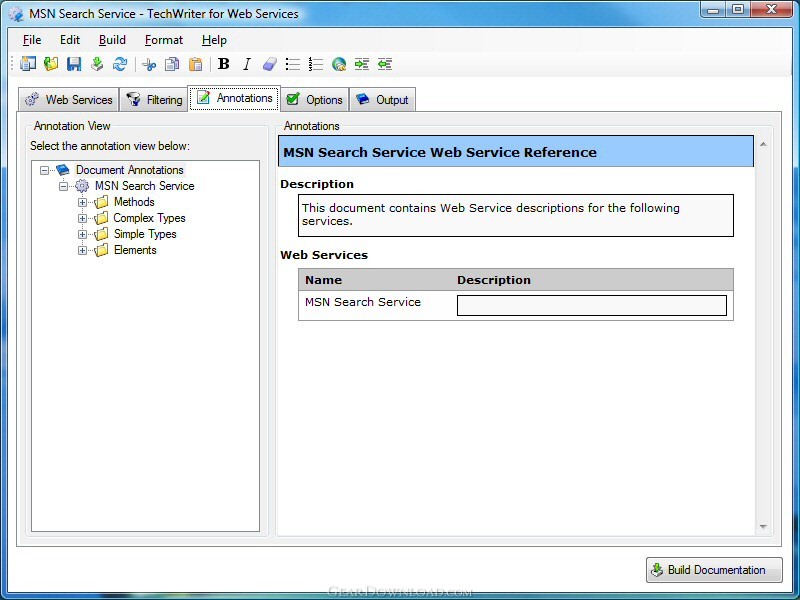
Task: Click the Cut scissors icon
Action: click(149, 64)
